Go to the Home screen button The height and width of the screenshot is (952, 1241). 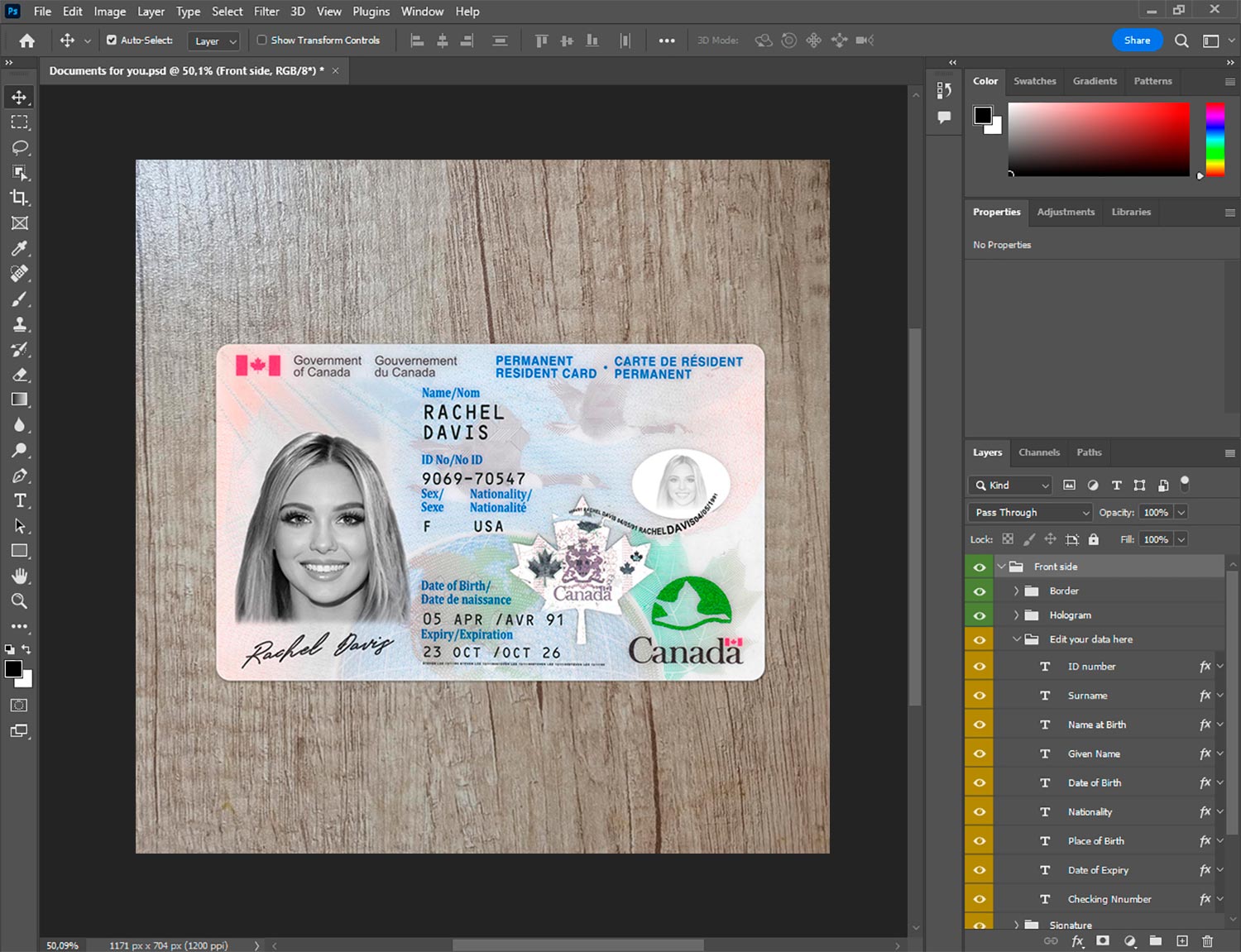pyautogui.click(x=27, y=41)
